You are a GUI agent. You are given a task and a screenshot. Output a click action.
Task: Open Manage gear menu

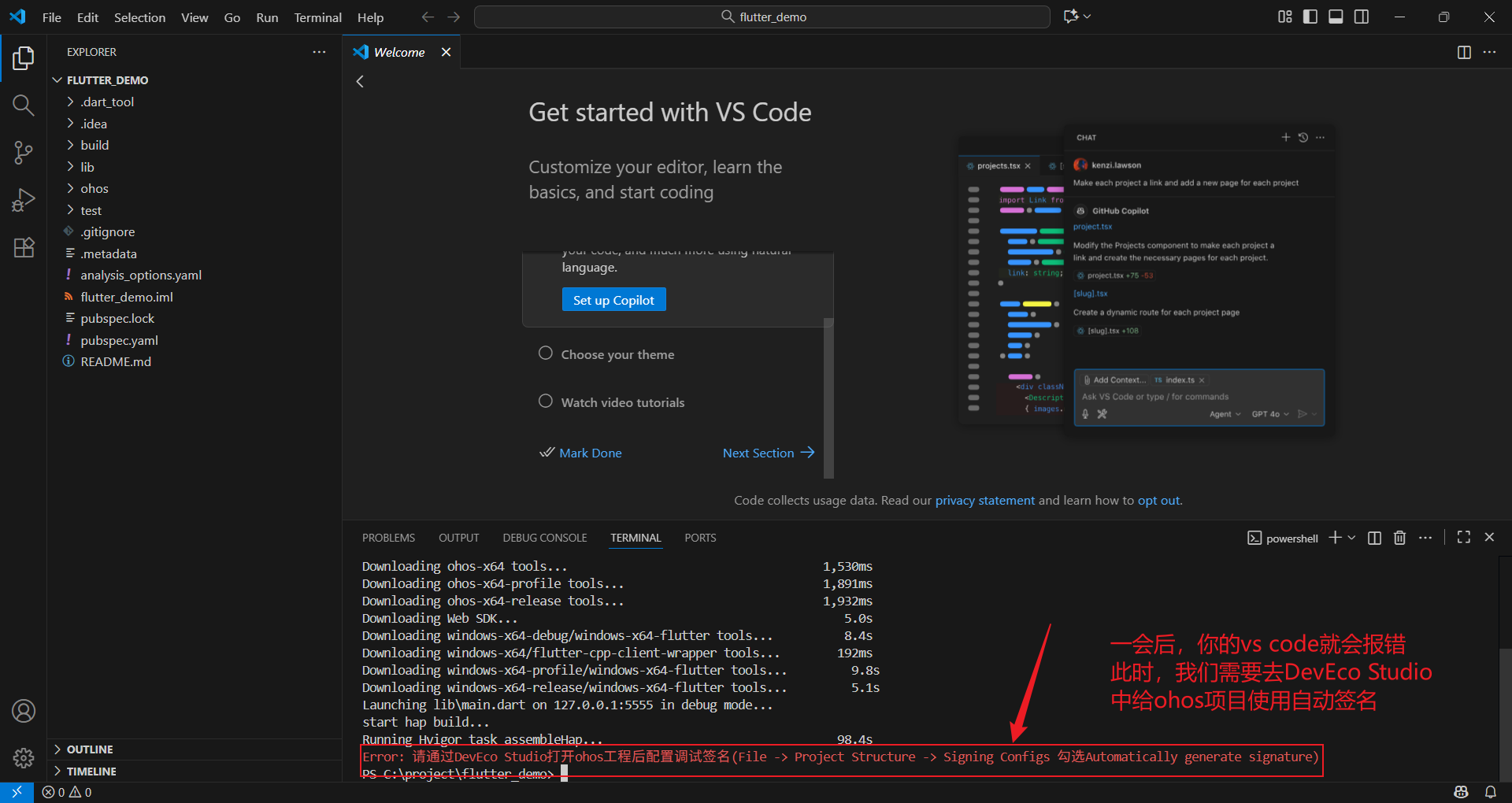coord(24,757)
